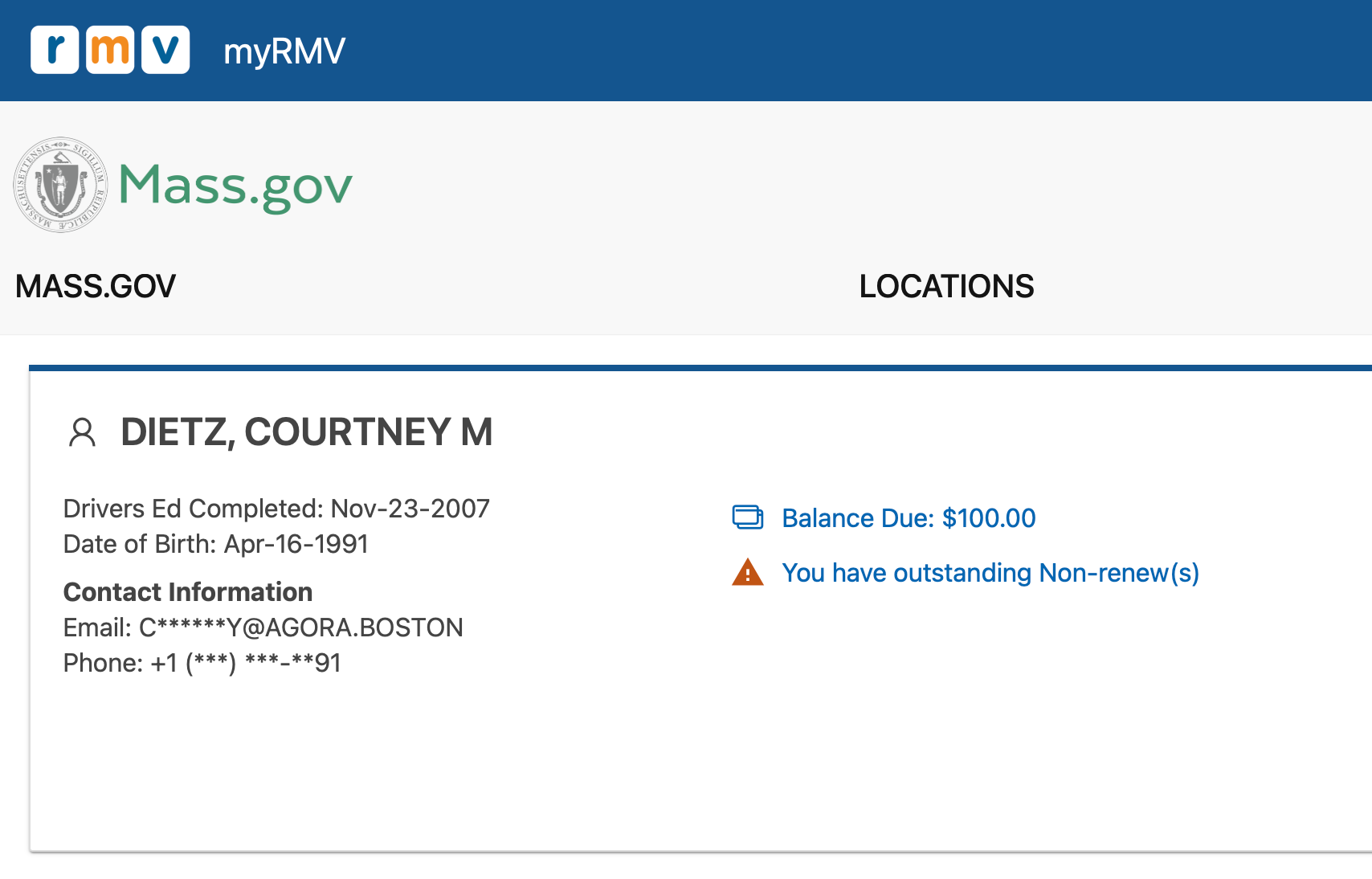The width and height of the screenshot is (1372, 879).
Task: Click the user profile silhouette icon
Action: 82,432
